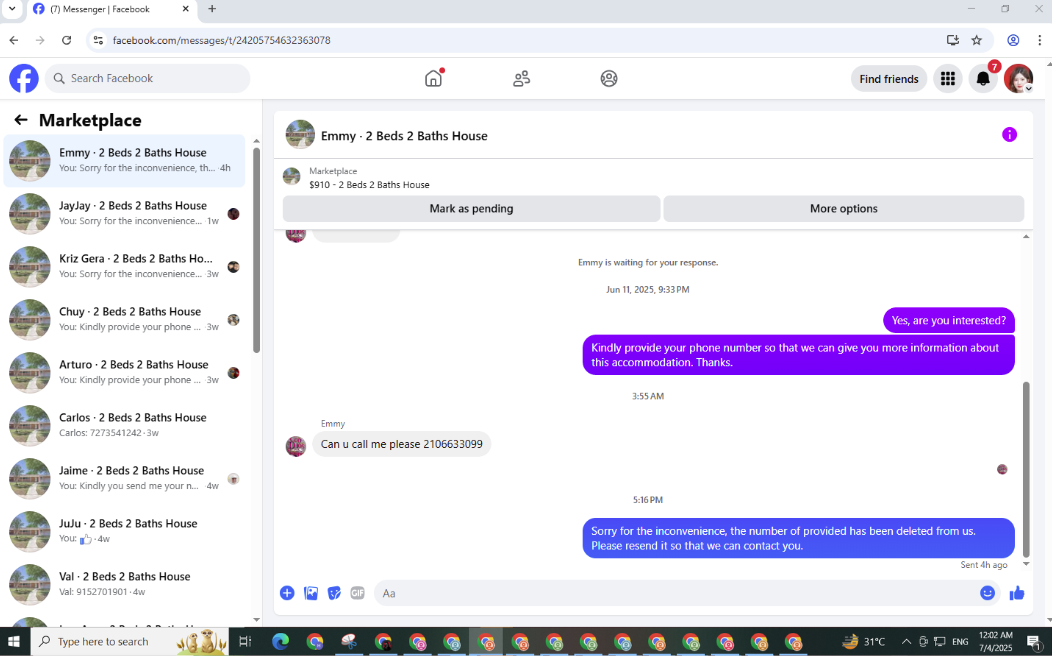This screenshot has width=1052, height=656.
Task: Click the Marketplace back arrow
Action: click(x=21, y=120)
